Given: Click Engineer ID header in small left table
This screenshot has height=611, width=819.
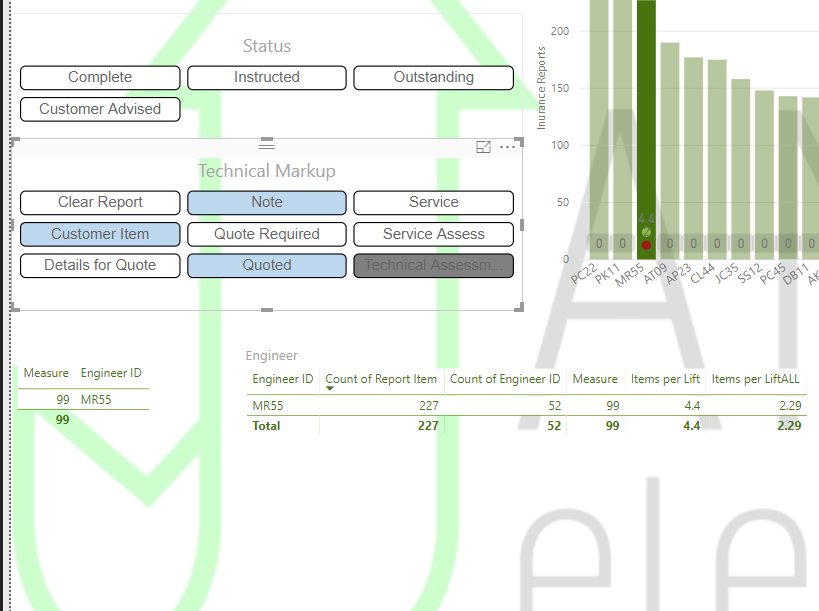Looking at the screenshot, I should pos(111,373).
